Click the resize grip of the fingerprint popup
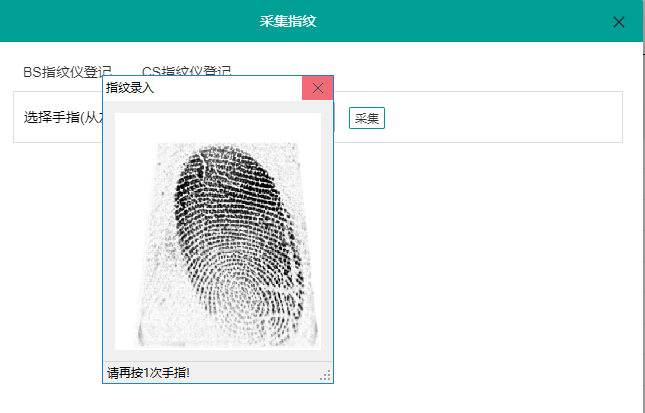 pos(325,376)
